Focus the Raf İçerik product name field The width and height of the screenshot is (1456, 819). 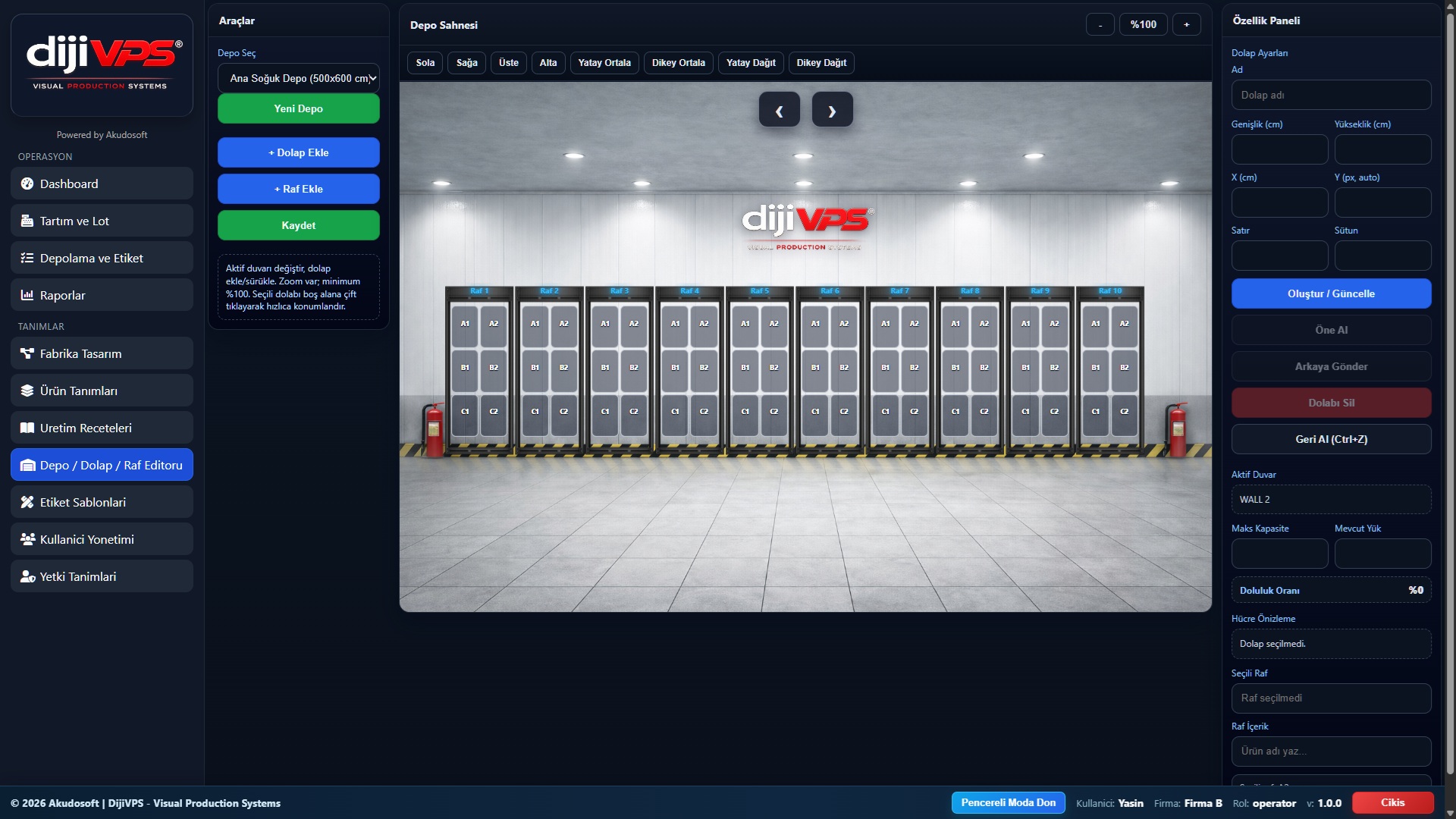[x=1332, y=752]
